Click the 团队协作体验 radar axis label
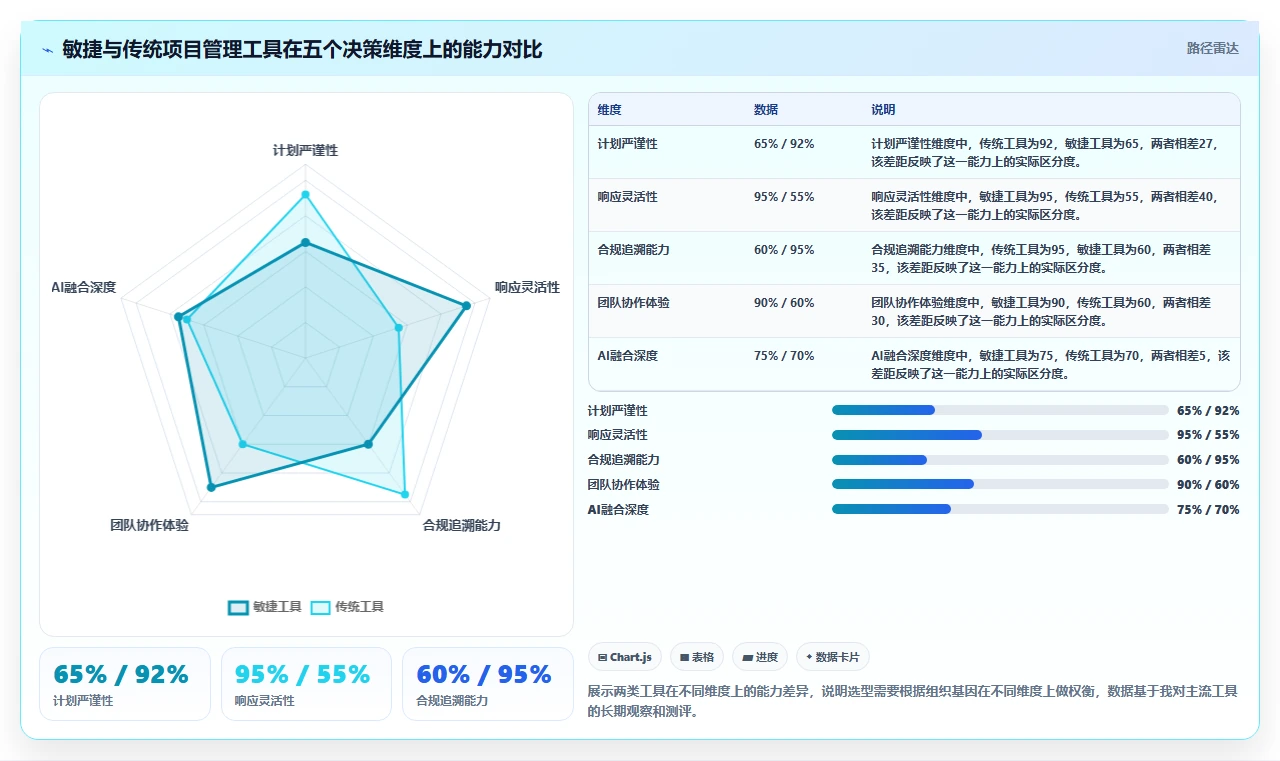Image resolution: width=1280 pixels, height=761 pixels. [x=149, y=526]
